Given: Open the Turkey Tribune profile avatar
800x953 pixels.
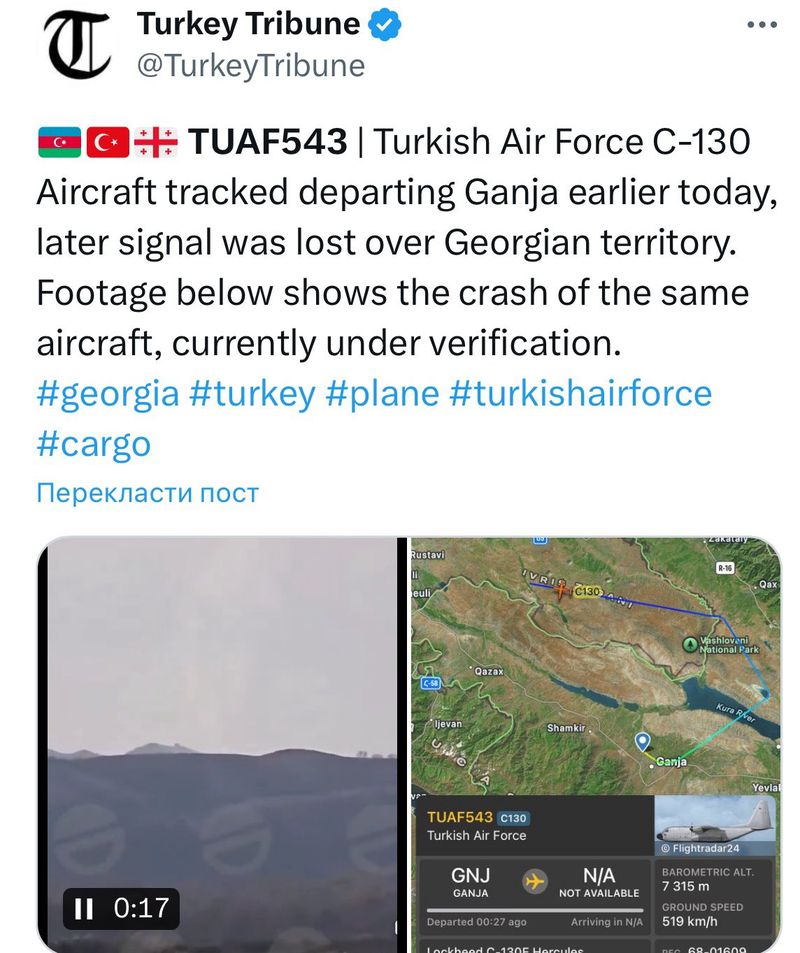Looking at the screenshot, I should [x=75, y=44].
